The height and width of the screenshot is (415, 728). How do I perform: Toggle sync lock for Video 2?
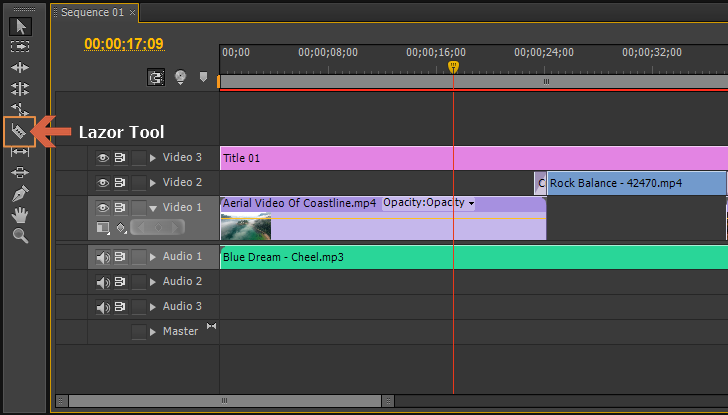coord(120,183)
